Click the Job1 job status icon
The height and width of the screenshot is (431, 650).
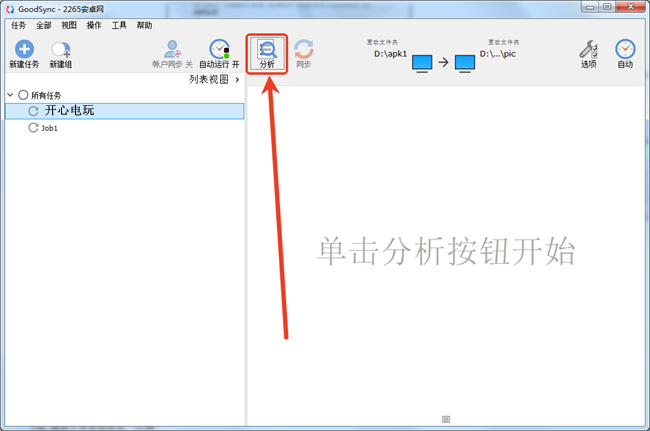point(33,128)
